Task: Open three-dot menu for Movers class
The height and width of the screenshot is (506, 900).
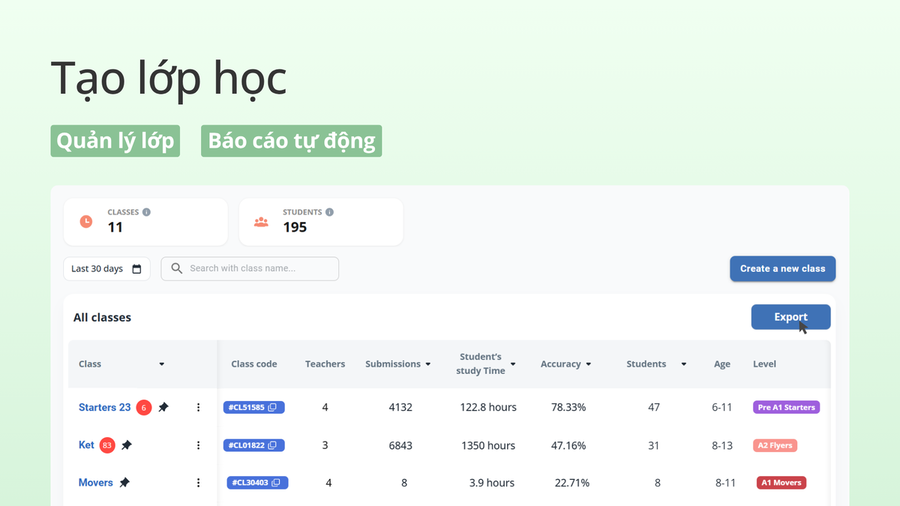Action: point(198,482)
